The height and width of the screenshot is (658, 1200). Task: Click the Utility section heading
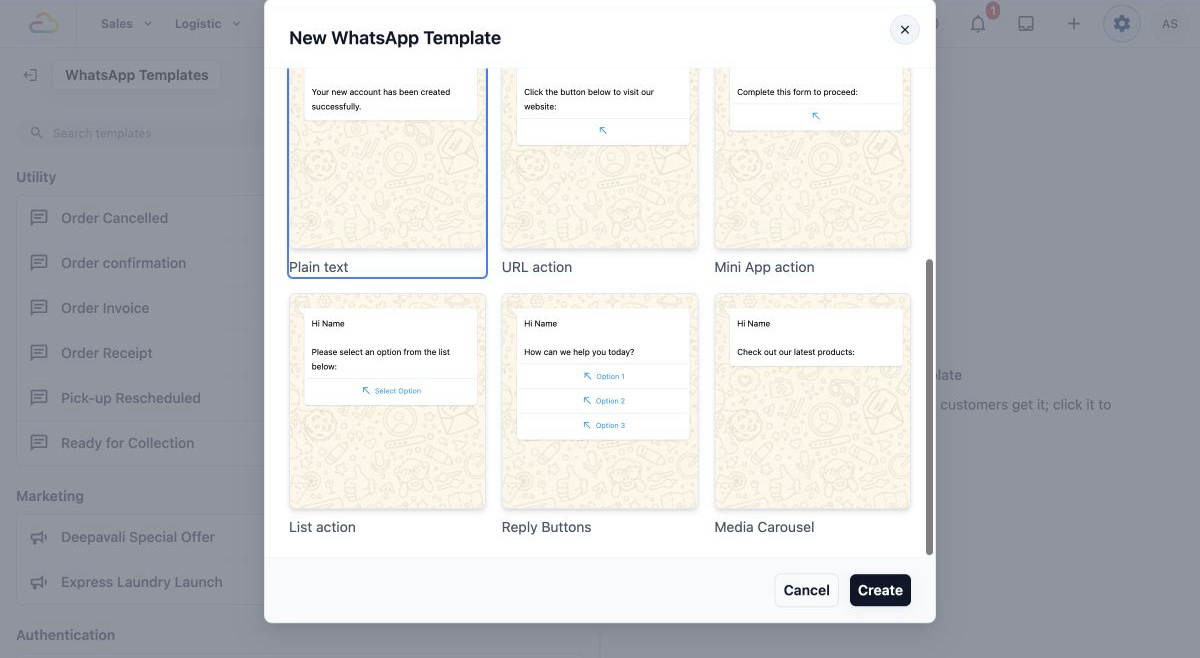click(36, 177)
